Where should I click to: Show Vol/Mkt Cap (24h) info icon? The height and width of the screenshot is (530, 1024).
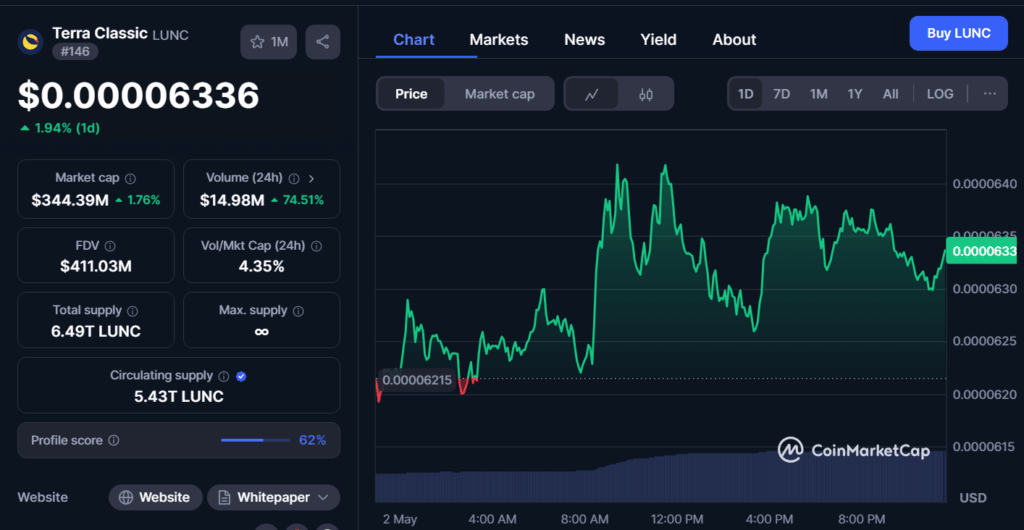(x=317, y=246)
